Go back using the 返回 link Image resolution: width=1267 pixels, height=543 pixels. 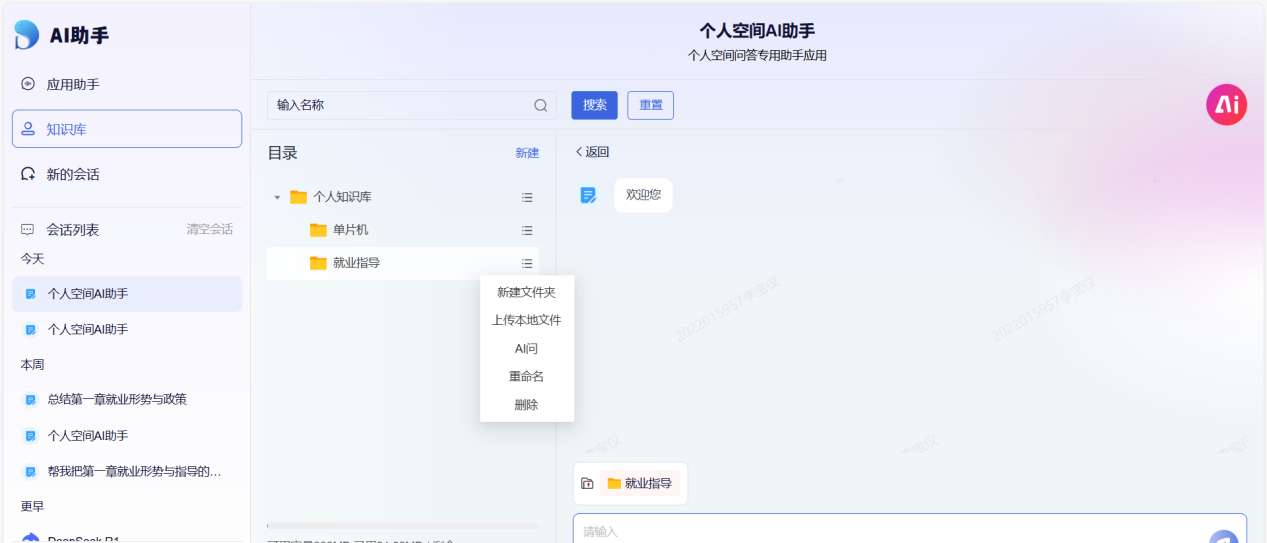(x=592, y=152)
